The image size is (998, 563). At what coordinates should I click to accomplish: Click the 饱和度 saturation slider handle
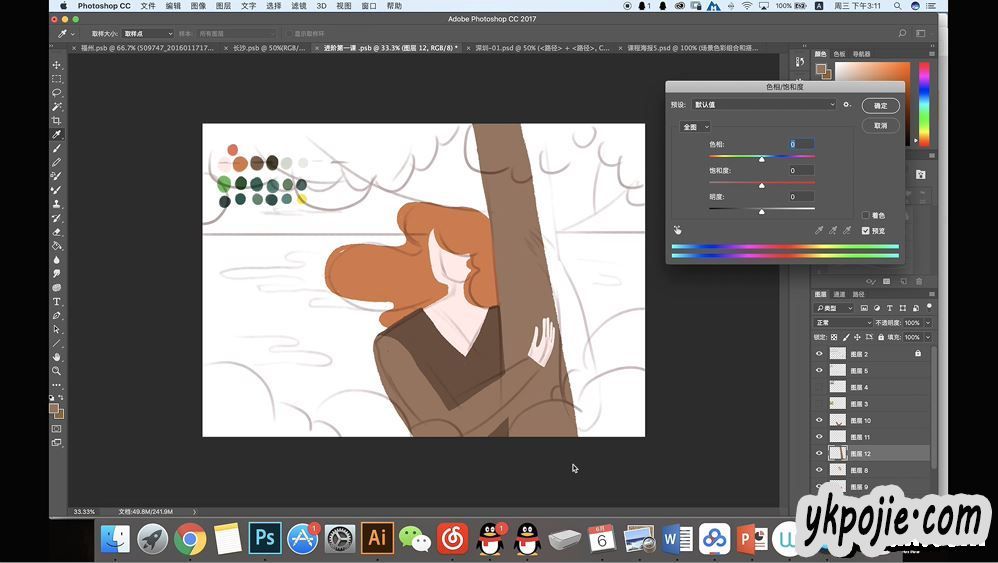[x=761, y=185]
